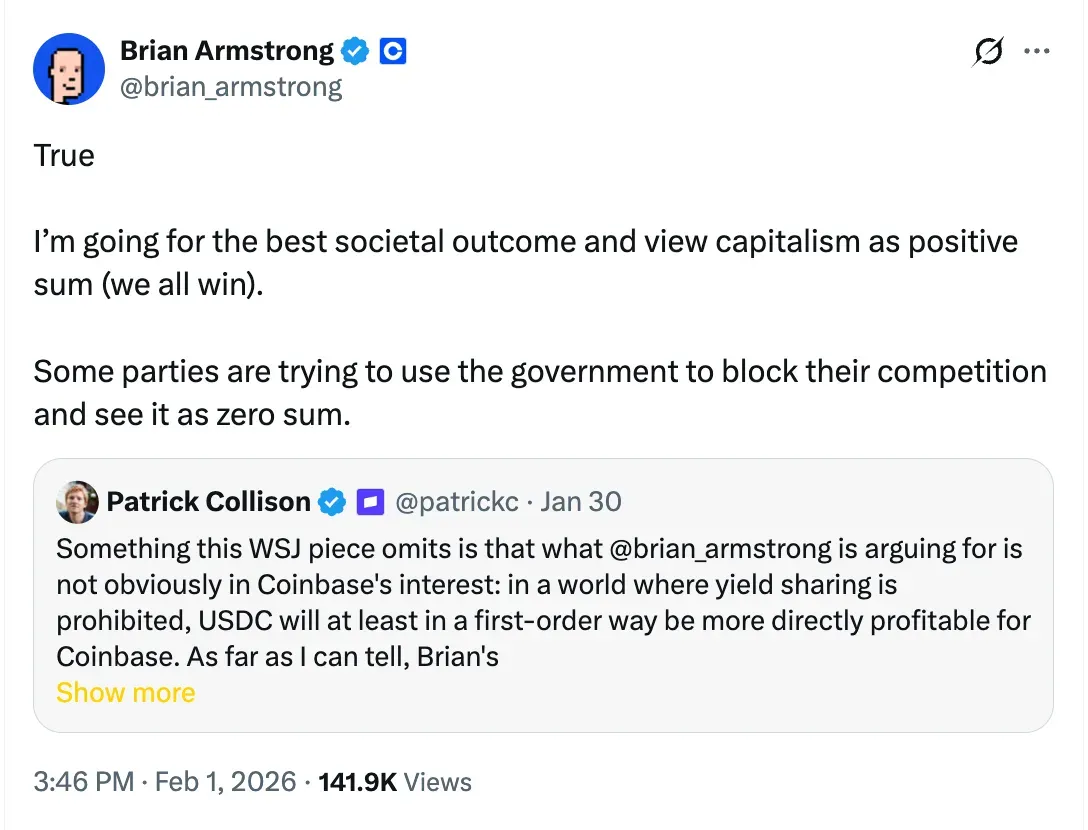1088x830 pixels.
Task: Open Grok analysis for this post
Action: point(988,53)
